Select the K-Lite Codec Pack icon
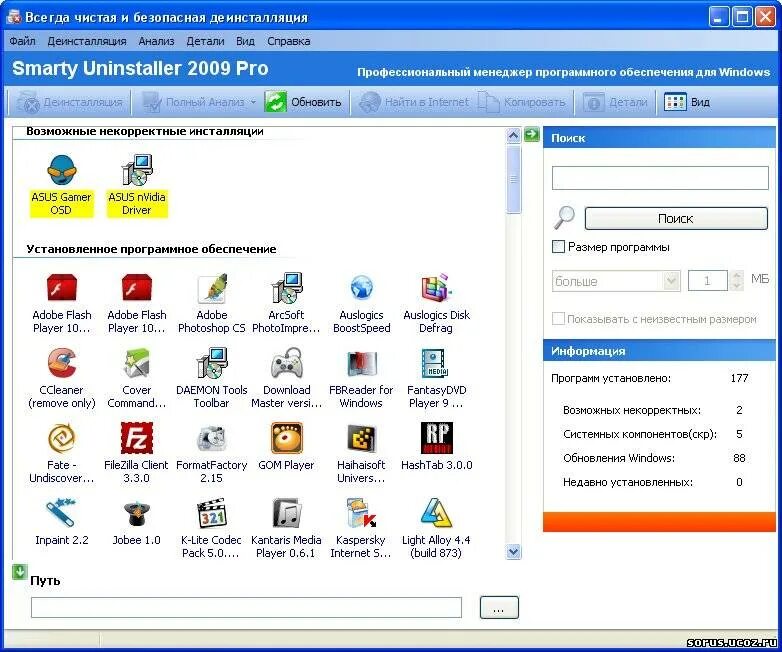782x652 pixels. (x=211, y=513)
